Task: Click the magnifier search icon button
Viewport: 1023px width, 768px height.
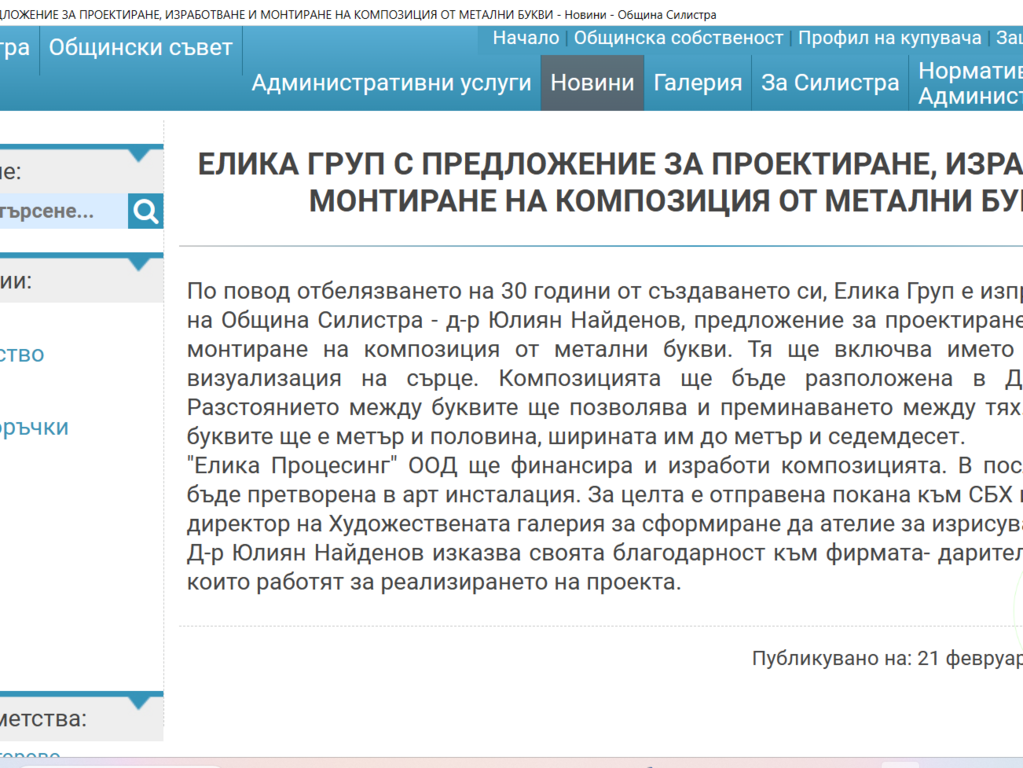Action: pyautogui.click(x=145, y=211)
